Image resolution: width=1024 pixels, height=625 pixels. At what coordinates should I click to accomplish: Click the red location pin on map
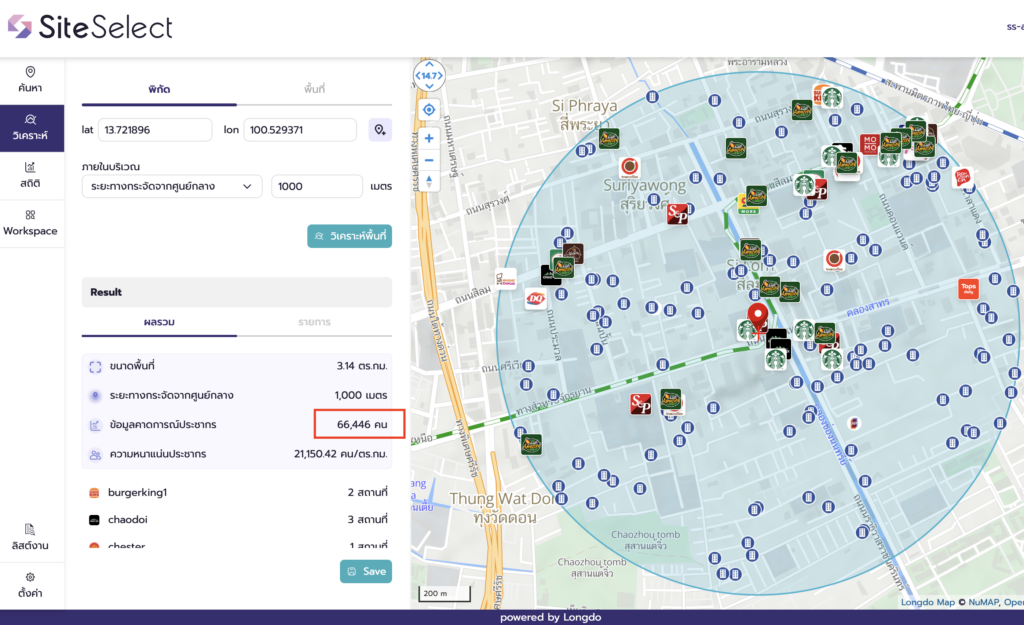pos(758,317)
